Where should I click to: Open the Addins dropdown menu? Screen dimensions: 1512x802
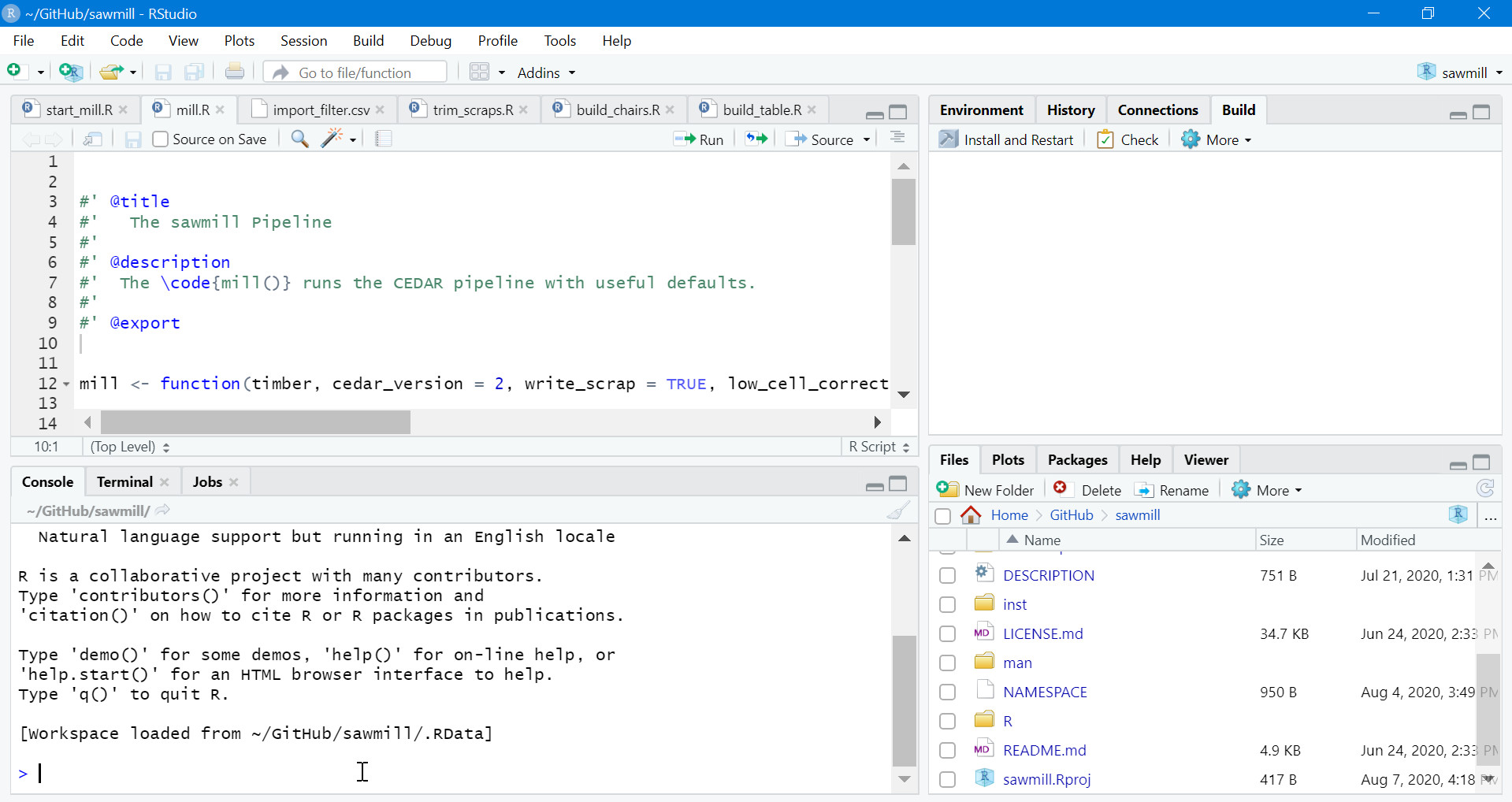tap(546, 72)
